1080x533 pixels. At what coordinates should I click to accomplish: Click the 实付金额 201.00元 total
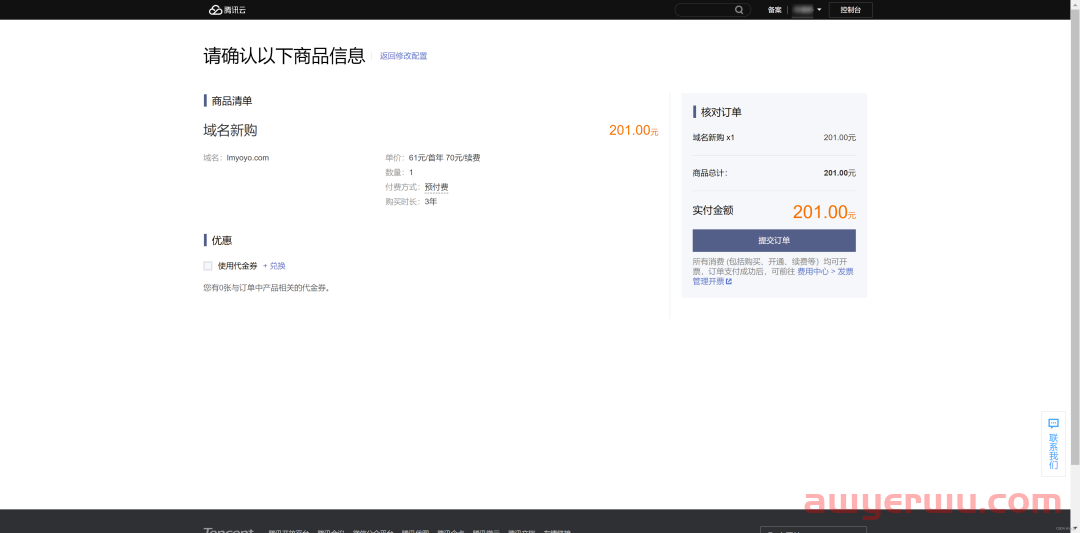tap(824, 211)
